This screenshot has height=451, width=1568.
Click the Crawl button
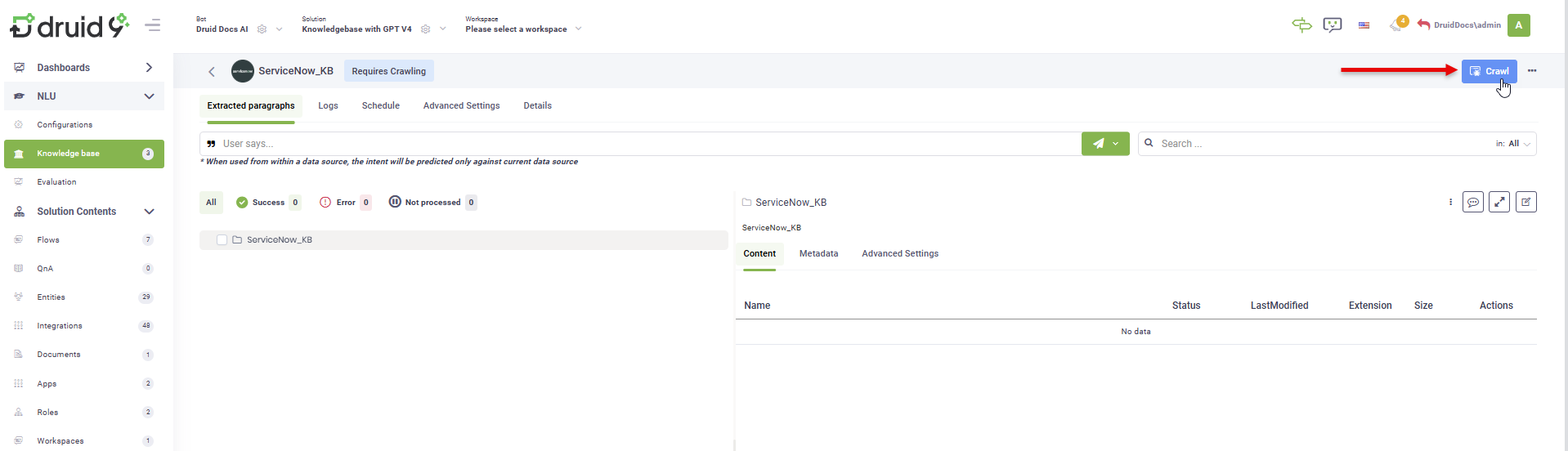tap(1489, 71)
